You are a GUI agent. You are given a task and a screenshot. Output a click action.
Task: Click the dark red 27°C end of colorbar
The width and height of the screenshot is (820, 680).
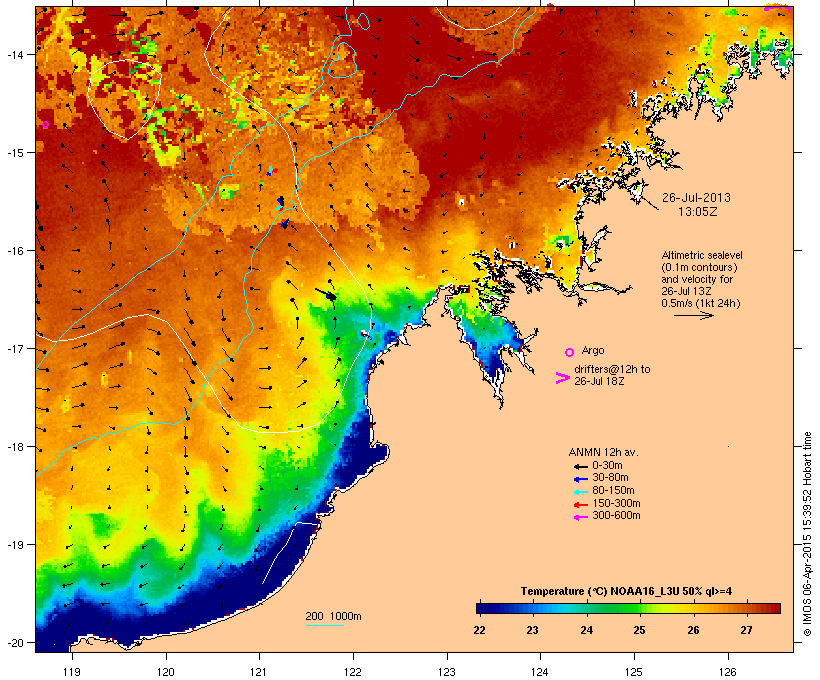click(775, 608)
